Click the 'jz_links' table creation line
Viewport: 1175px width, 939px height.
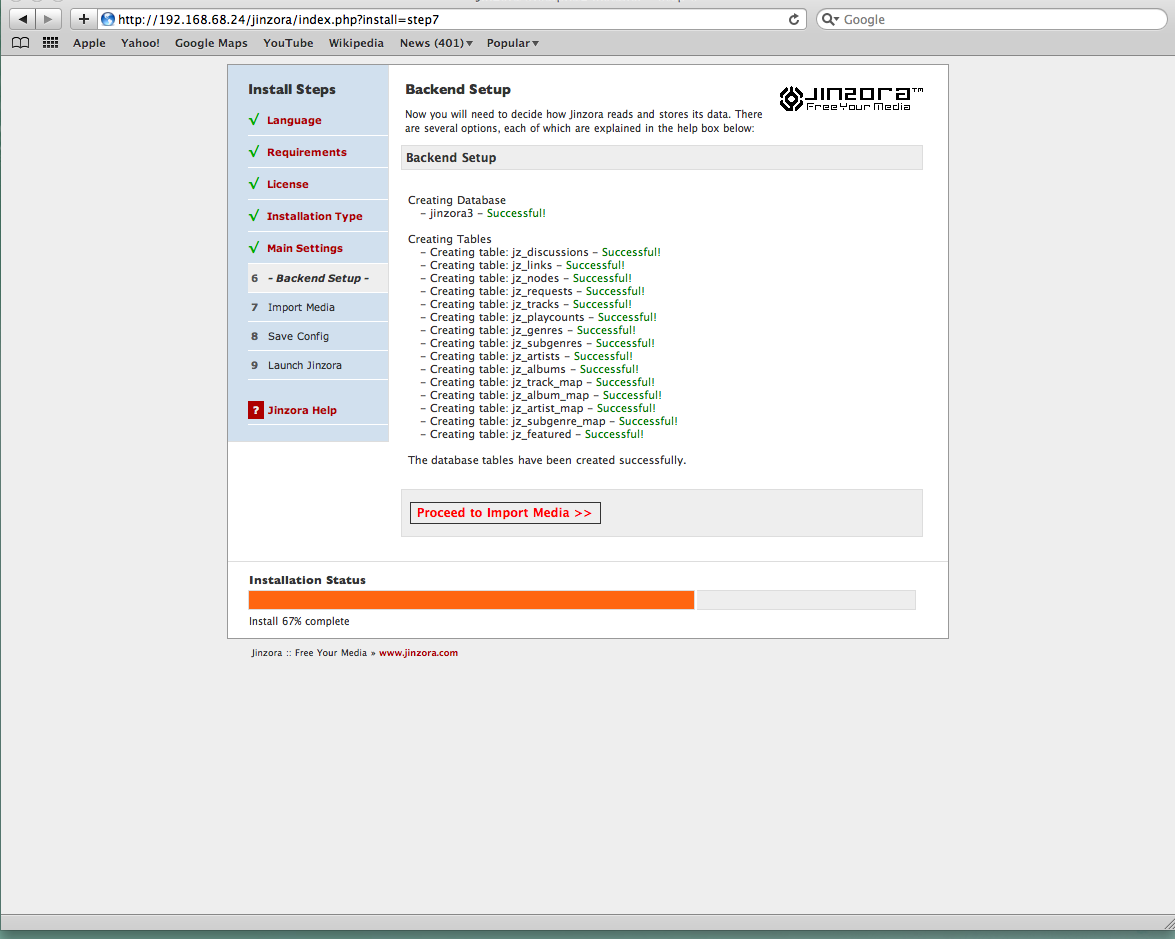point(522,265)
